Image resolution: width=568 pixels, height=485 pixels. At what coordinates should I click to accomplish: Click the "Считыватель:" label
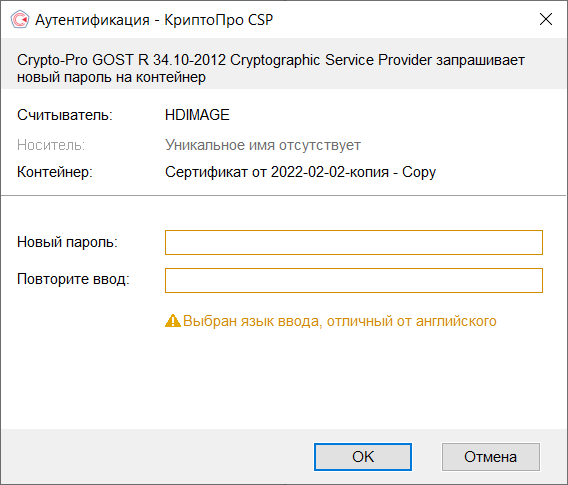pos(65,115)
